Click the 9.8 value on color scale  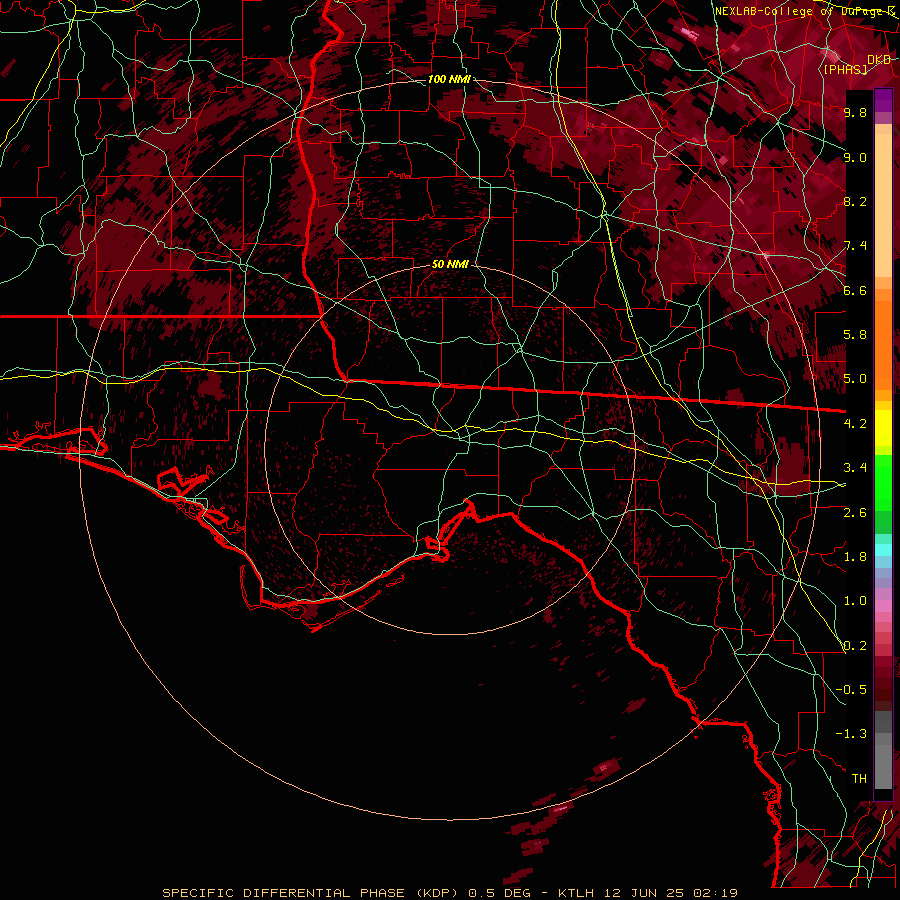pos(855,112)
